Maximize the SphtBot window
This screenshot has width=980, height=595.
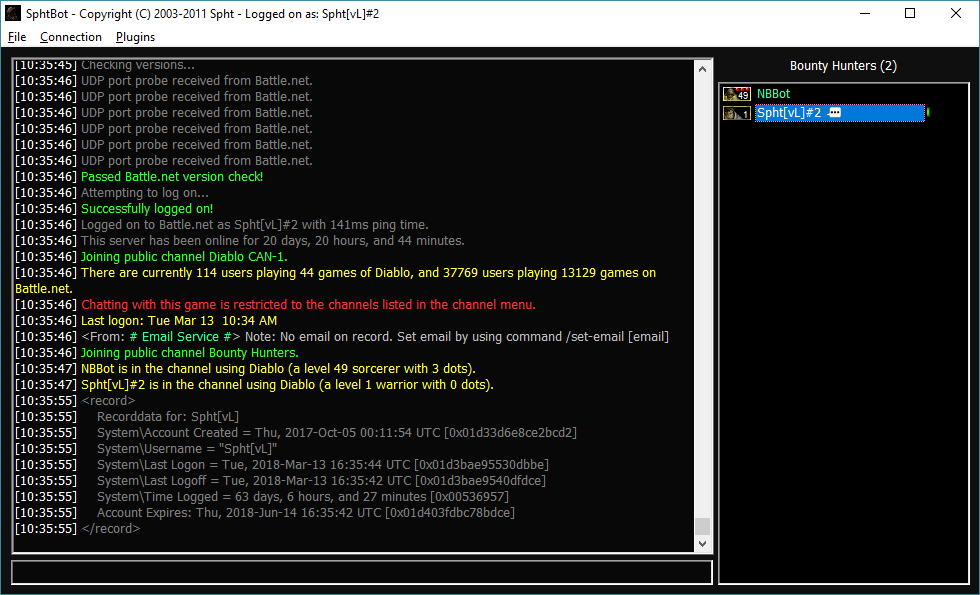click(910, 13)
